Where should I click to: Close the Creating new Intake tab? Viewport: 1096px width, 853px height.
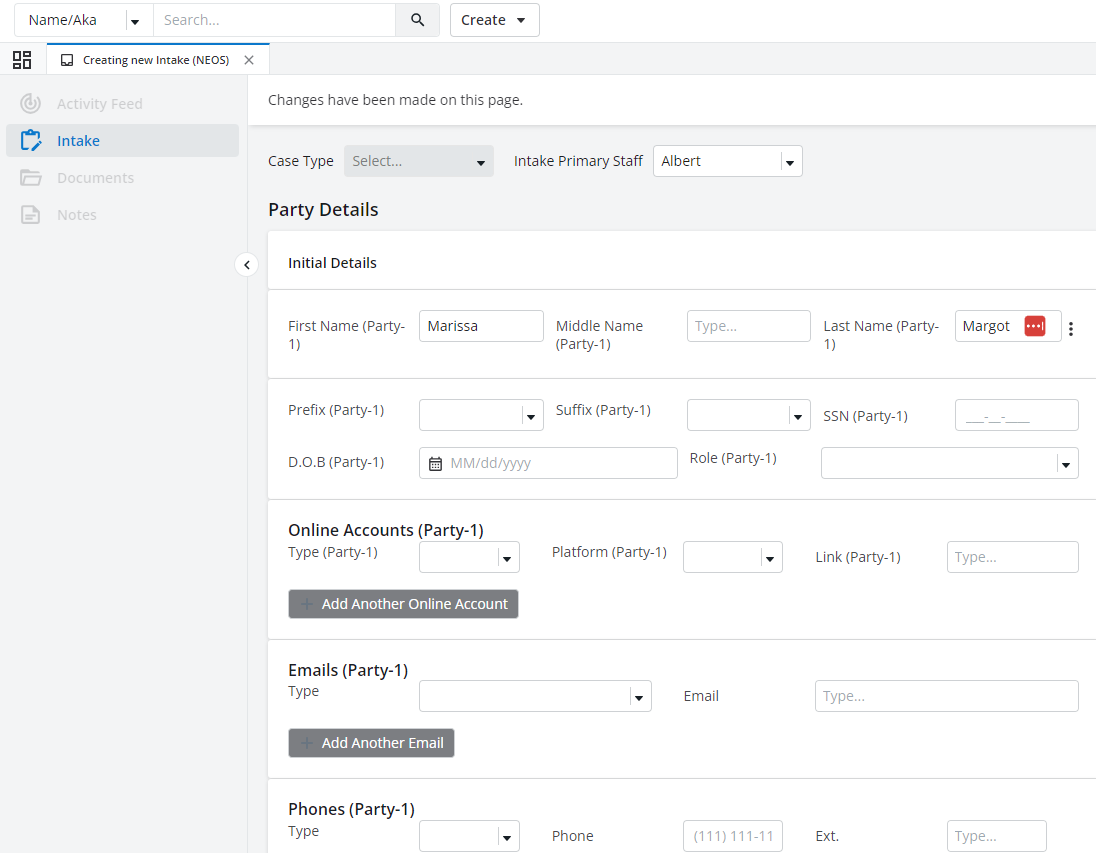249,60
